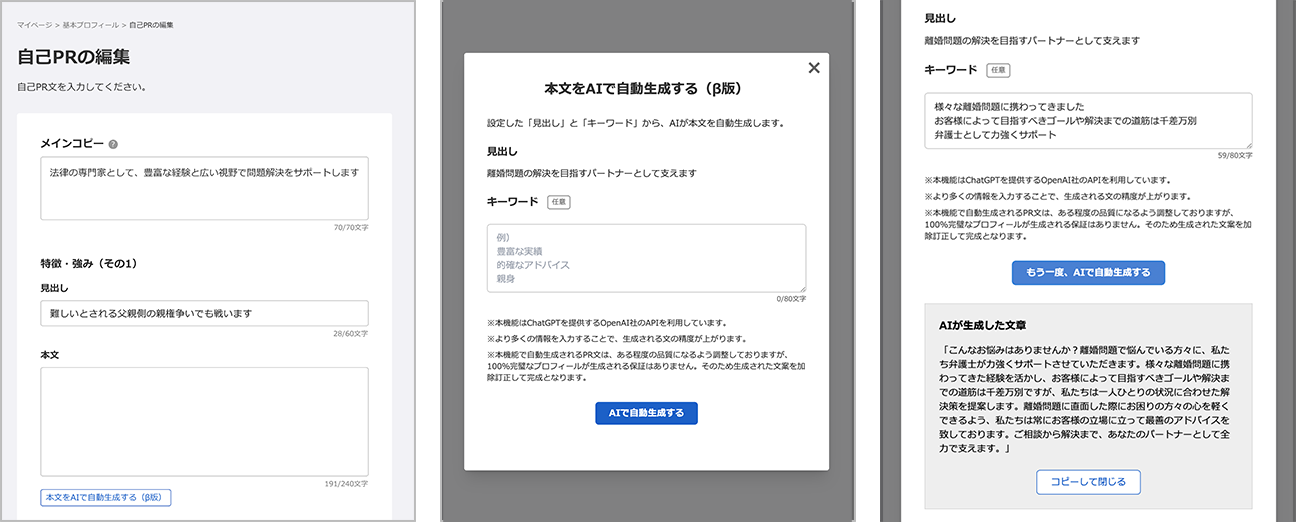Click the 59/80文字 character counter
Viewport: 1296px width, 522px height.
coord(1234,155)
